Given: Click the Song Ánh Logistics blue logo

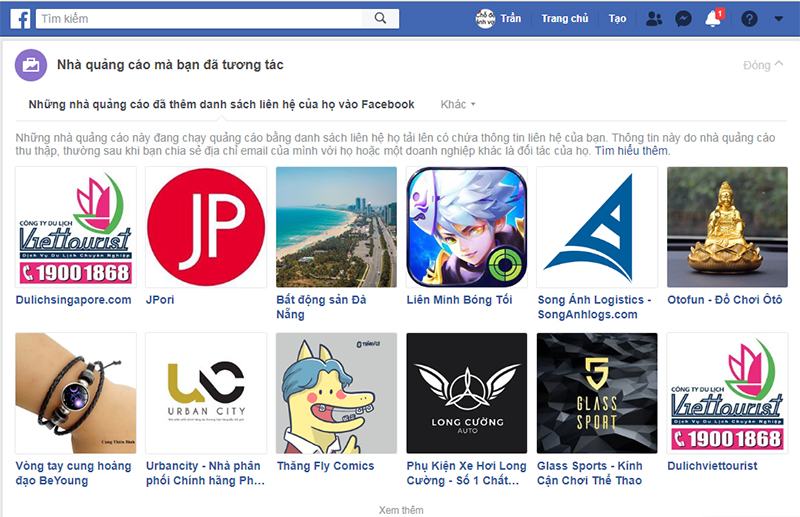Looking at the screenshot, I should click(x=597, y=227).
